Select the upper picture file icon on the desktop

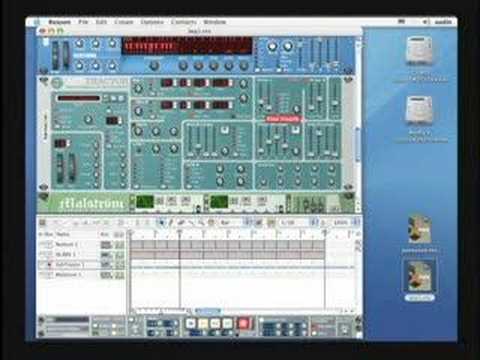[419, 230]
